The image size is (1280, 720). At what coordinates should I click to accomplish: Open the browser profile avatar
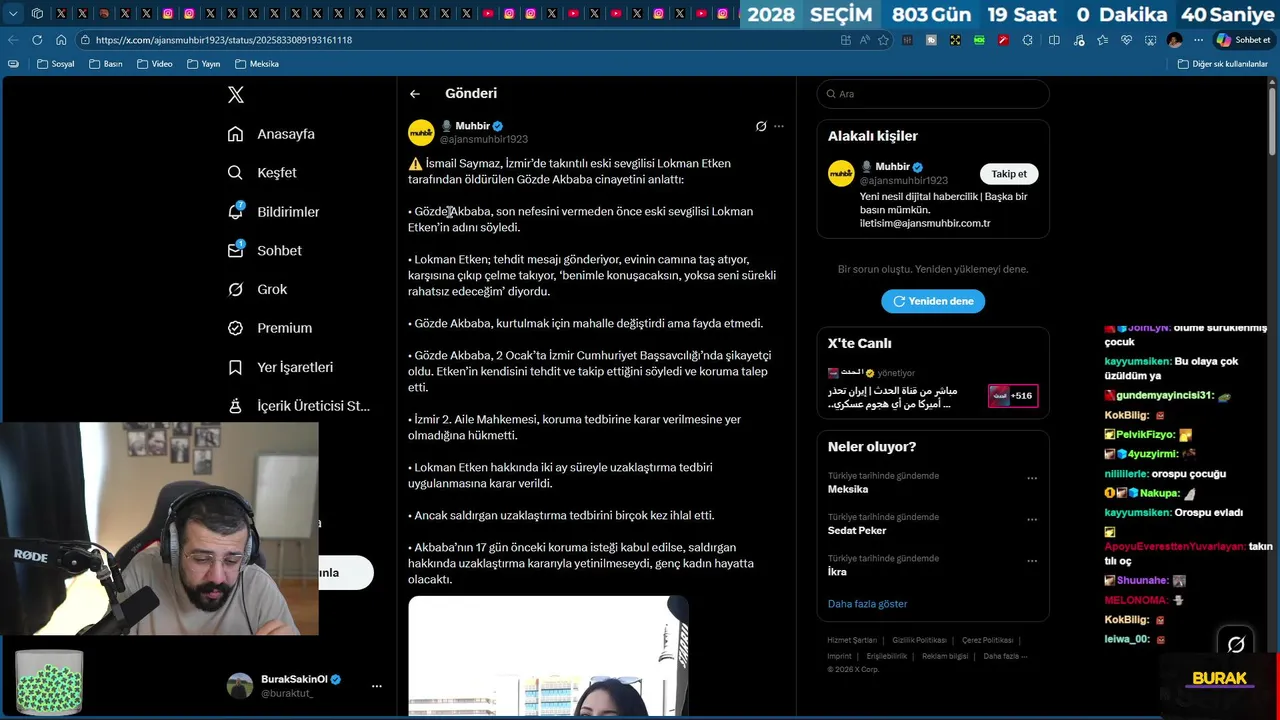pyautogui.click(x=1174, y=40)
